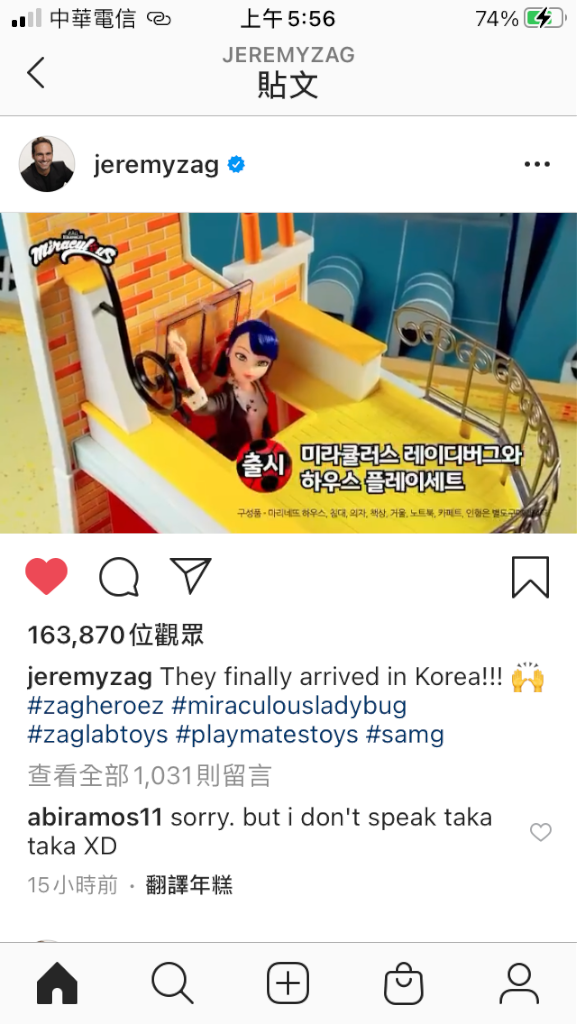Share post with paper plane icon
Screen dimensions: 577x1024
[x=191, y=575]
